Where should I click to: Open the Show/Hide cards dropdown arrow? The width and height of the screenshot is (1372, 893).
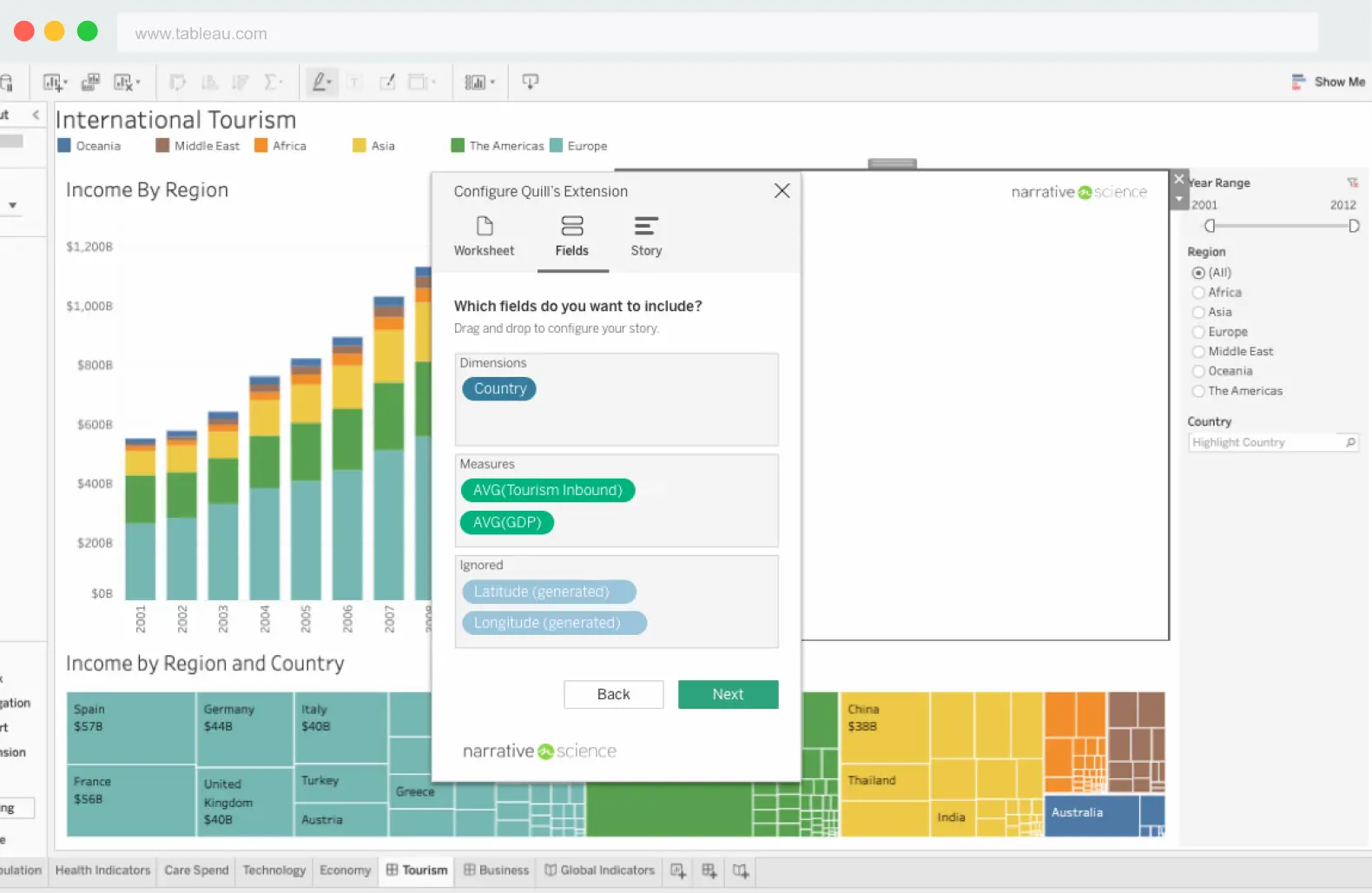tap(492, 83)
